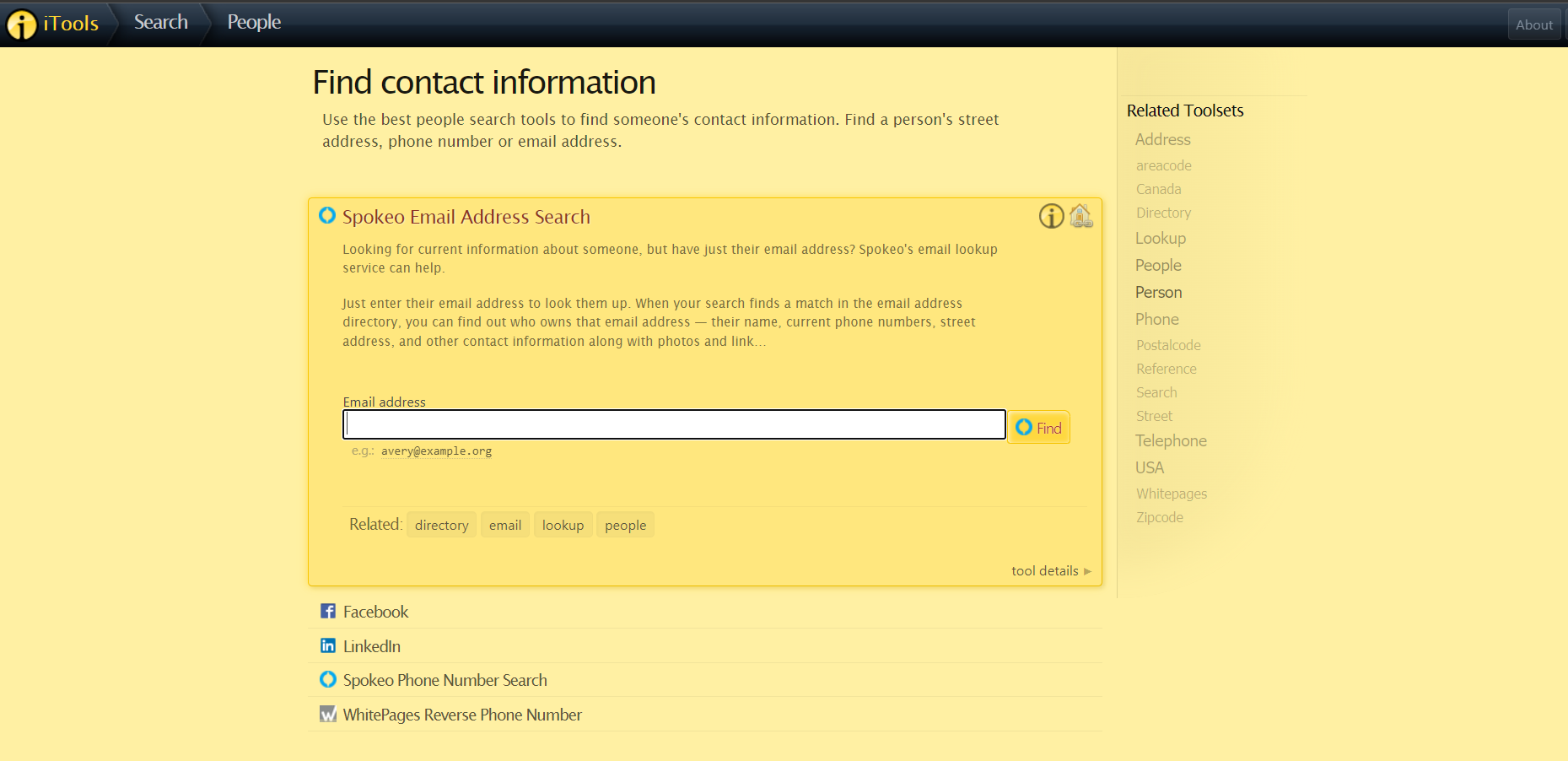Click the home icon in Spokeo panel
Image resolution: width=1568 pixels, height=761 pixels.
pyautogui.click(x=1080, y=216)
